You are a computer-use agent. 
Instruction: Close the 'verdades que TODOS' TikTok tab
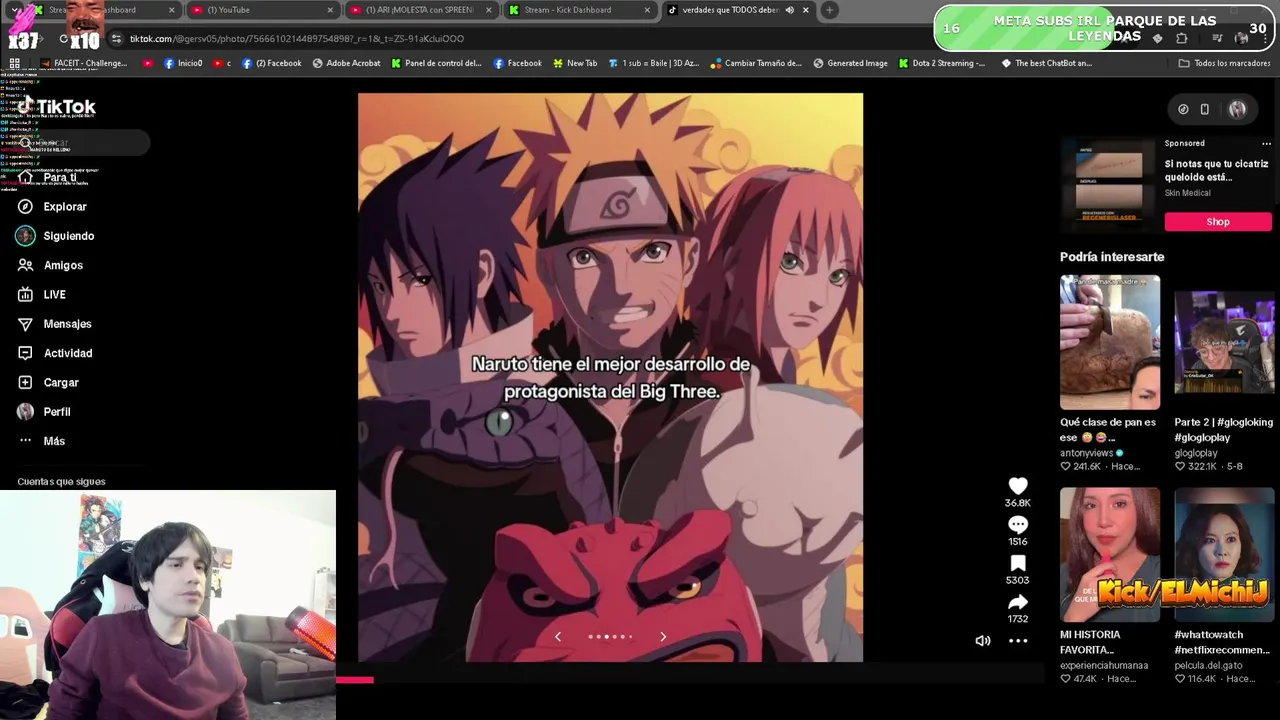tap(805, 10)
